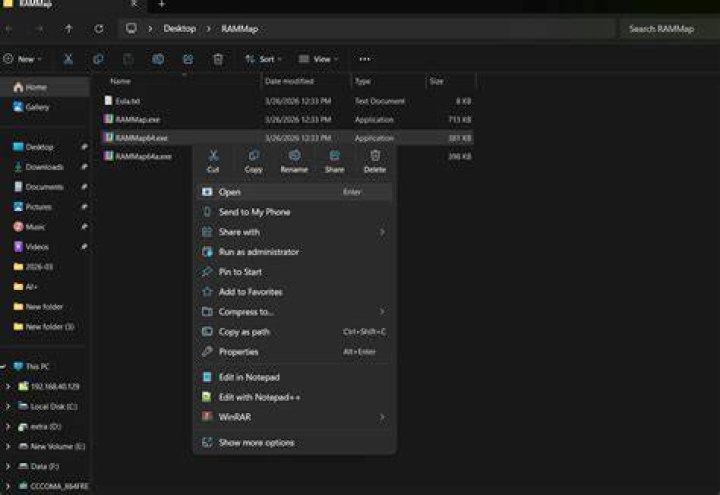Click the Search RAMMap field

pyautogui.click(x=669, y=28)
